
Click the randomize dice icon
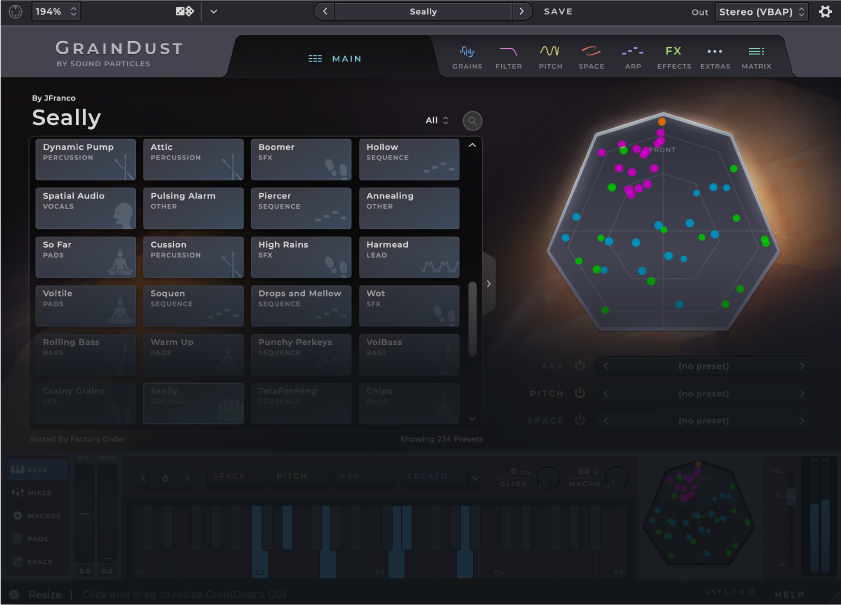click(x=185, y=12)
